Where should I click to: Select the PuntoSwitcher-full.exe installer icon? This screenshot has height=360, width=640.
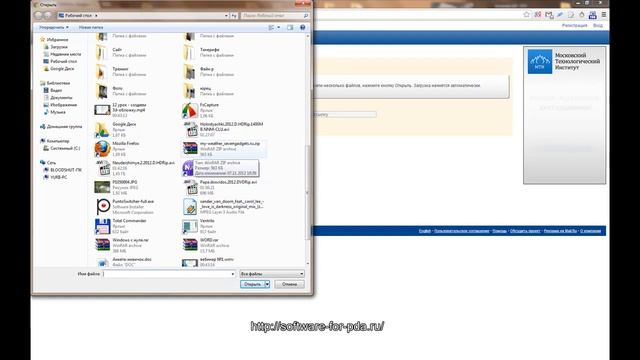click(103, 207)
